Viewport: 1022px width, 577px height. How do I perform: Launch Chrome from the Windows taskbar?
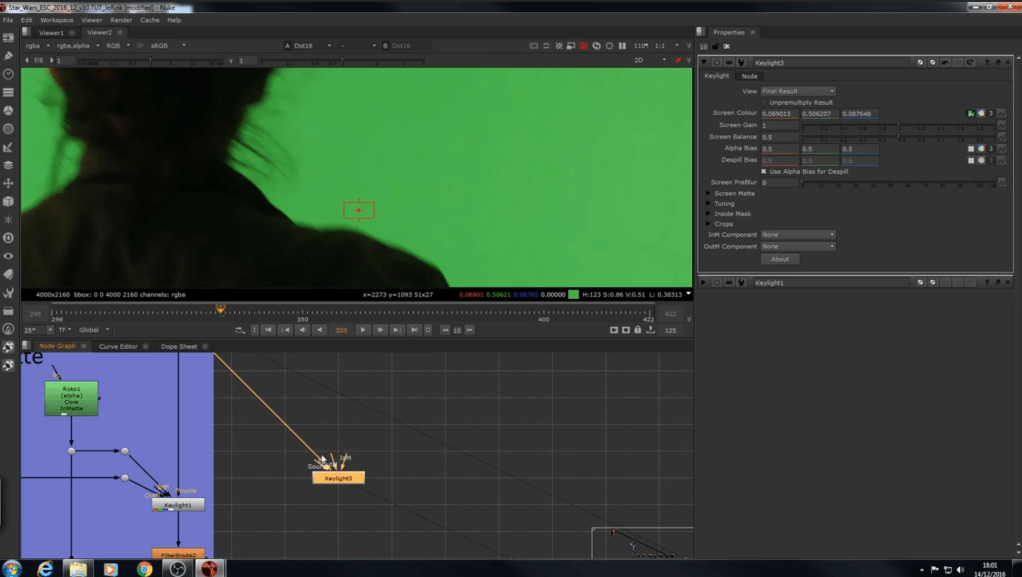(144, 568)
